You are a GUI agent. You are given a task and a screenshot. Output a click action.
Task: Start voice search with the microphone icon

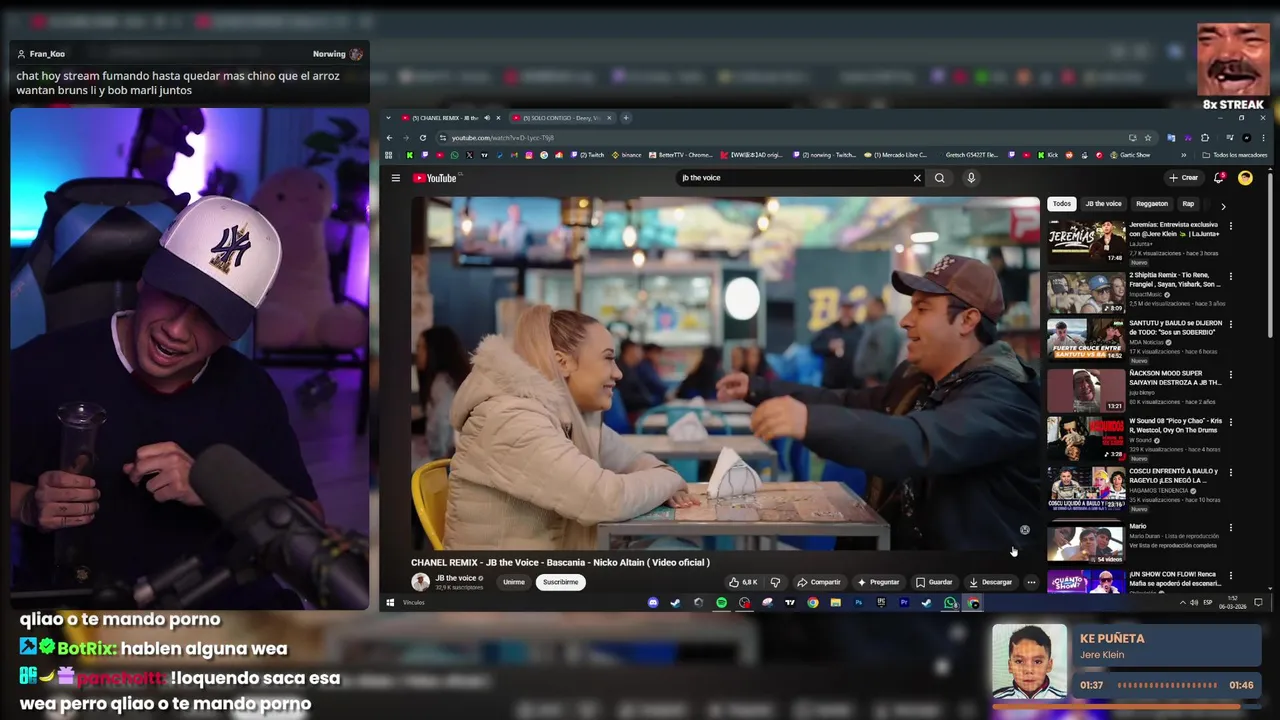tap(970, 178)
